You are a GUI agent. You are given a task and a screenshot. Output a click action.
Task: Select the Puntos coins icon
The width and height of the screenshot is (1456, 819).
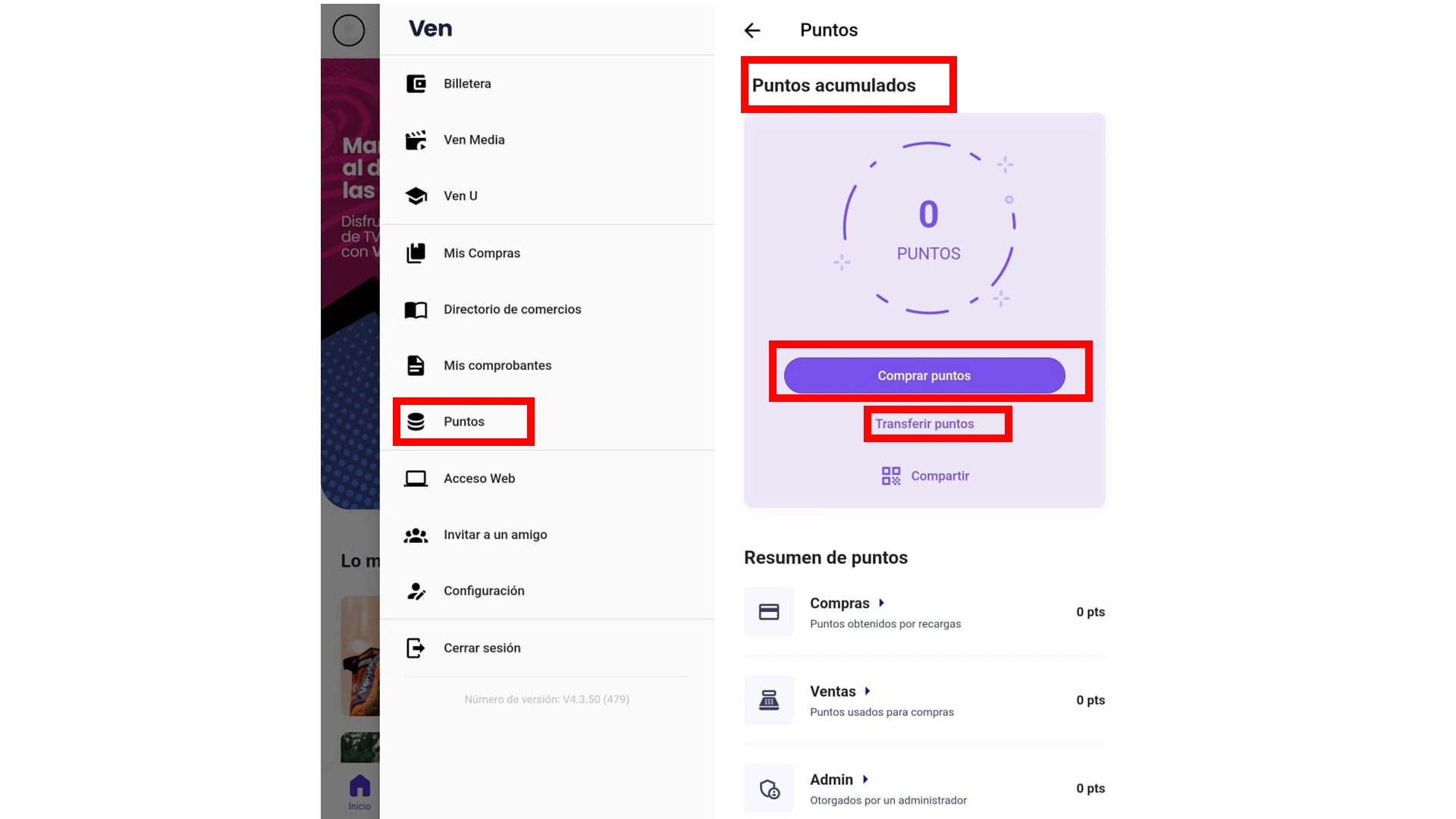416,422
